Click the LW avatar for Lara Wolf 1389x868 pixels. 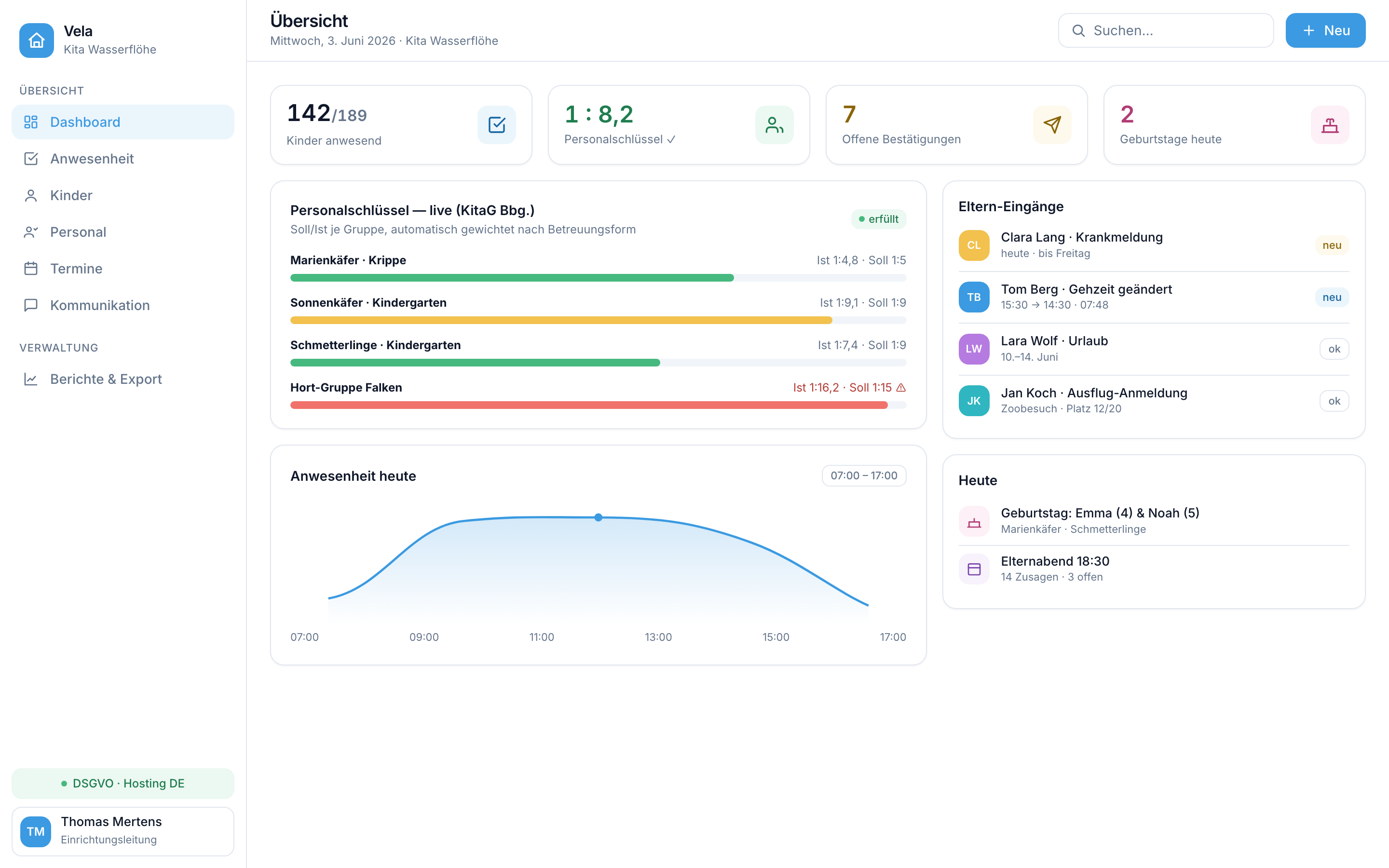tap(974, 349)
